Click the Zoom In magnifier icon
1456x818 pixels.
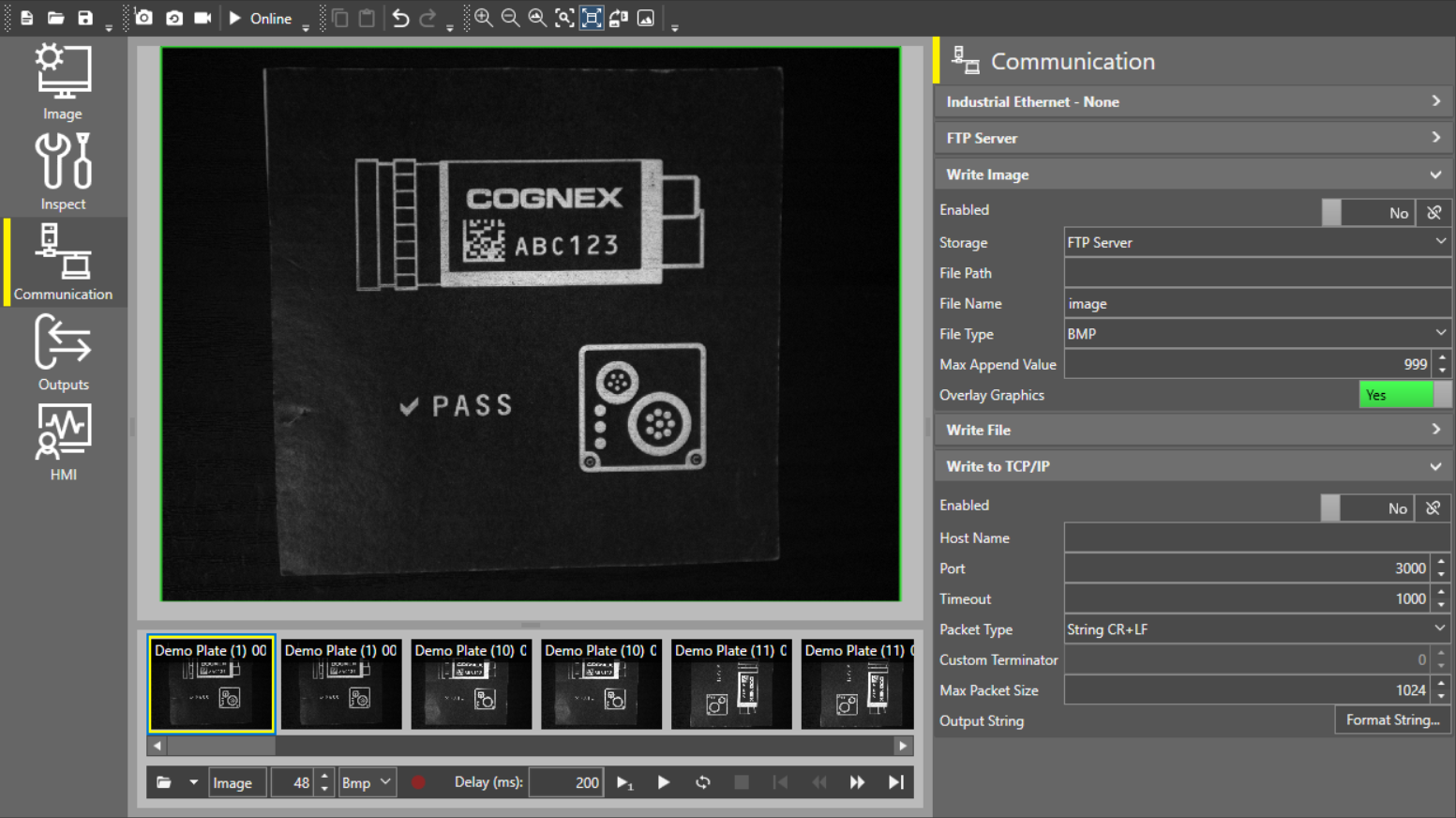(483, 19)
